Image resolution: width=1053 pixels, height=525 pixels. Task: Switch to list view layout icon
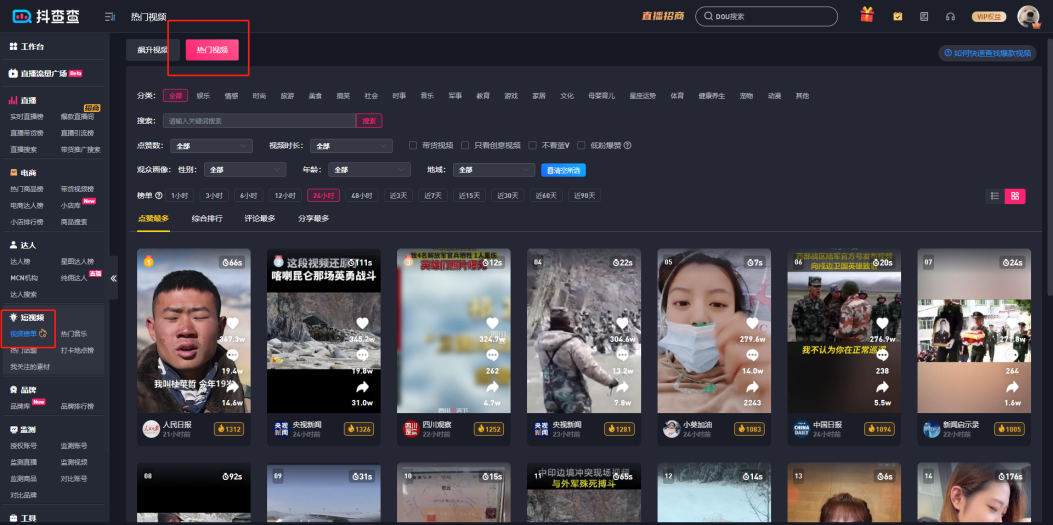pyautogui.click(x=995, y=196)
